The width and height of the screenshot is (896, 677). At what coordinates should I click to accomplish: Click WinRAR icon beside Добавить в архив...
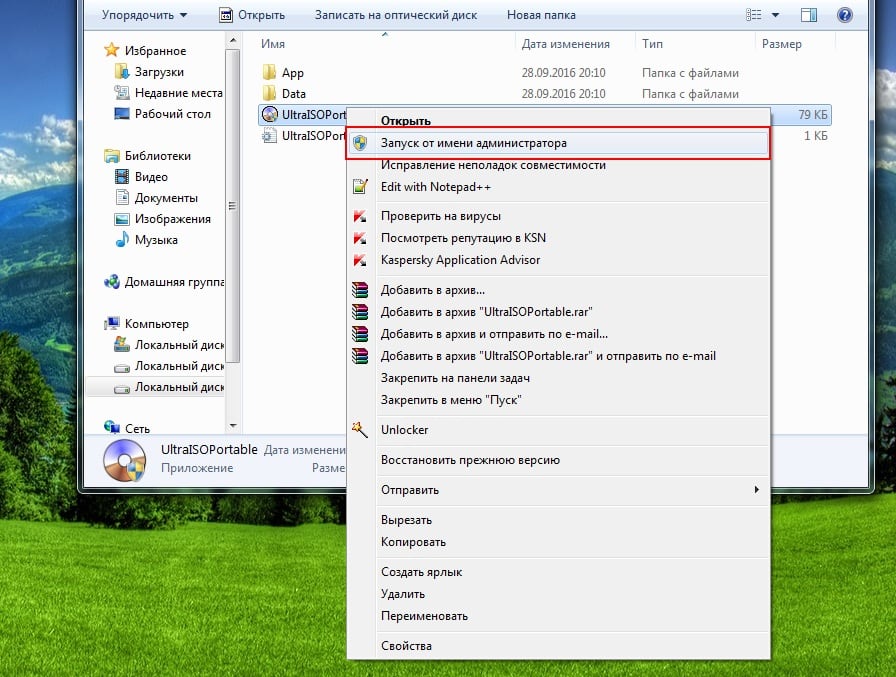tap(361, 290)
